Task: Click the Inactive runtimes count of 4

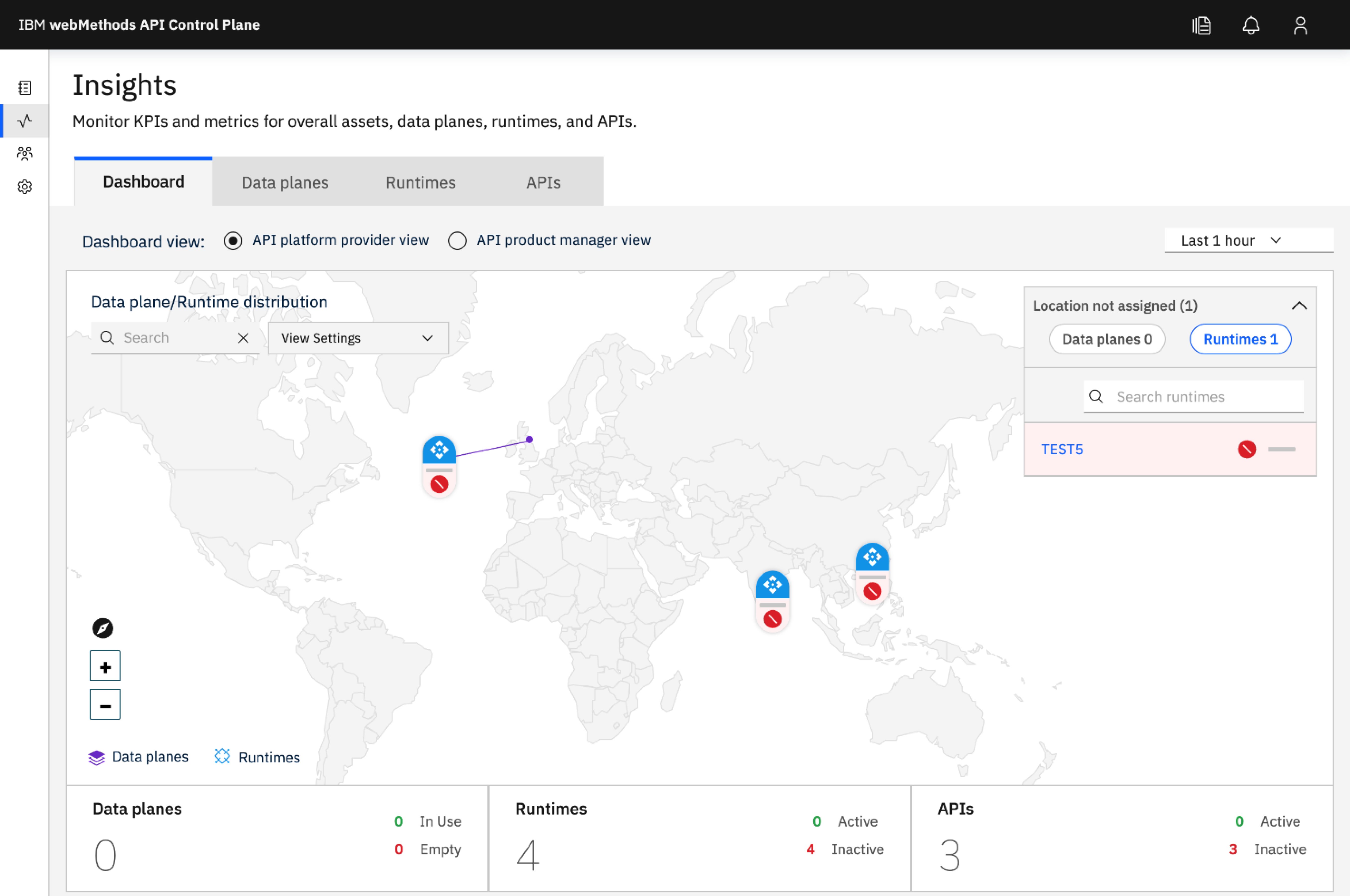Action: click(x=810, y=850)
